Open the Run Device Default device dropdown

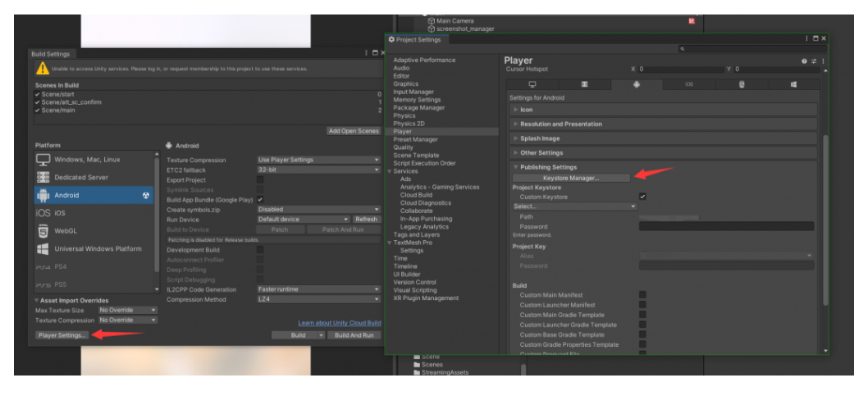click(x=304, y=219)
